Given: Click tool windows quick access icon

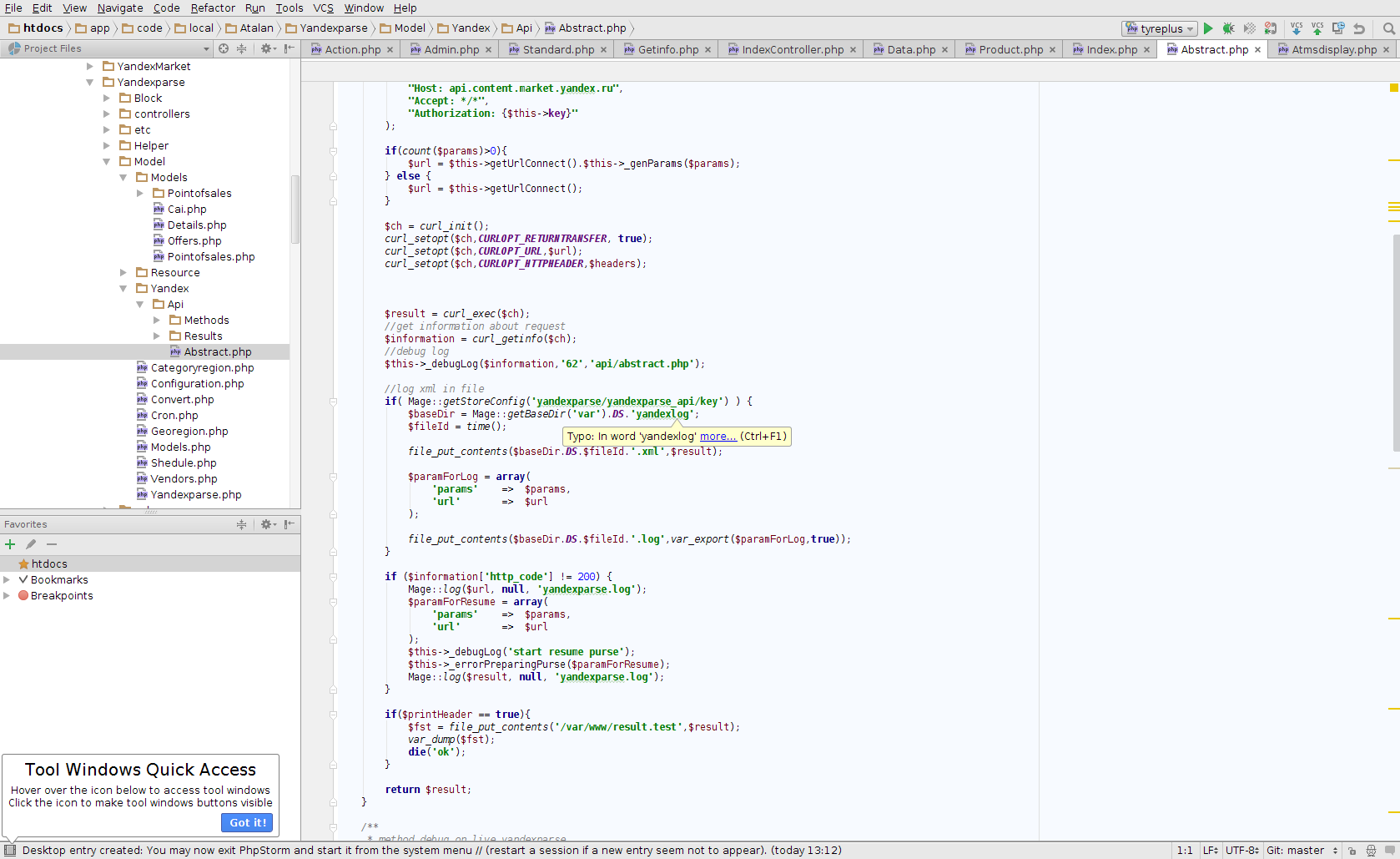Looking at the screenshot, I should pyautogui.click(x=10, y=851).
